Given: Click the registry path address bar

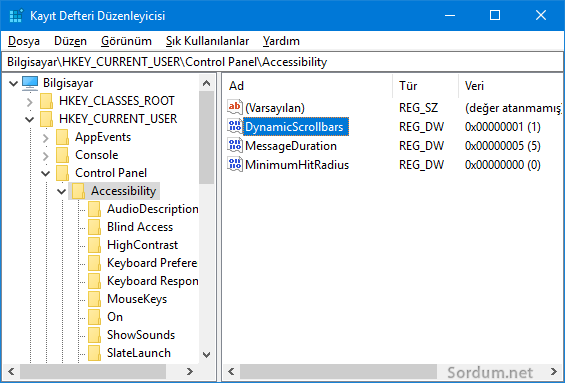Looking at the screenshot, I should tap(282, 62).
